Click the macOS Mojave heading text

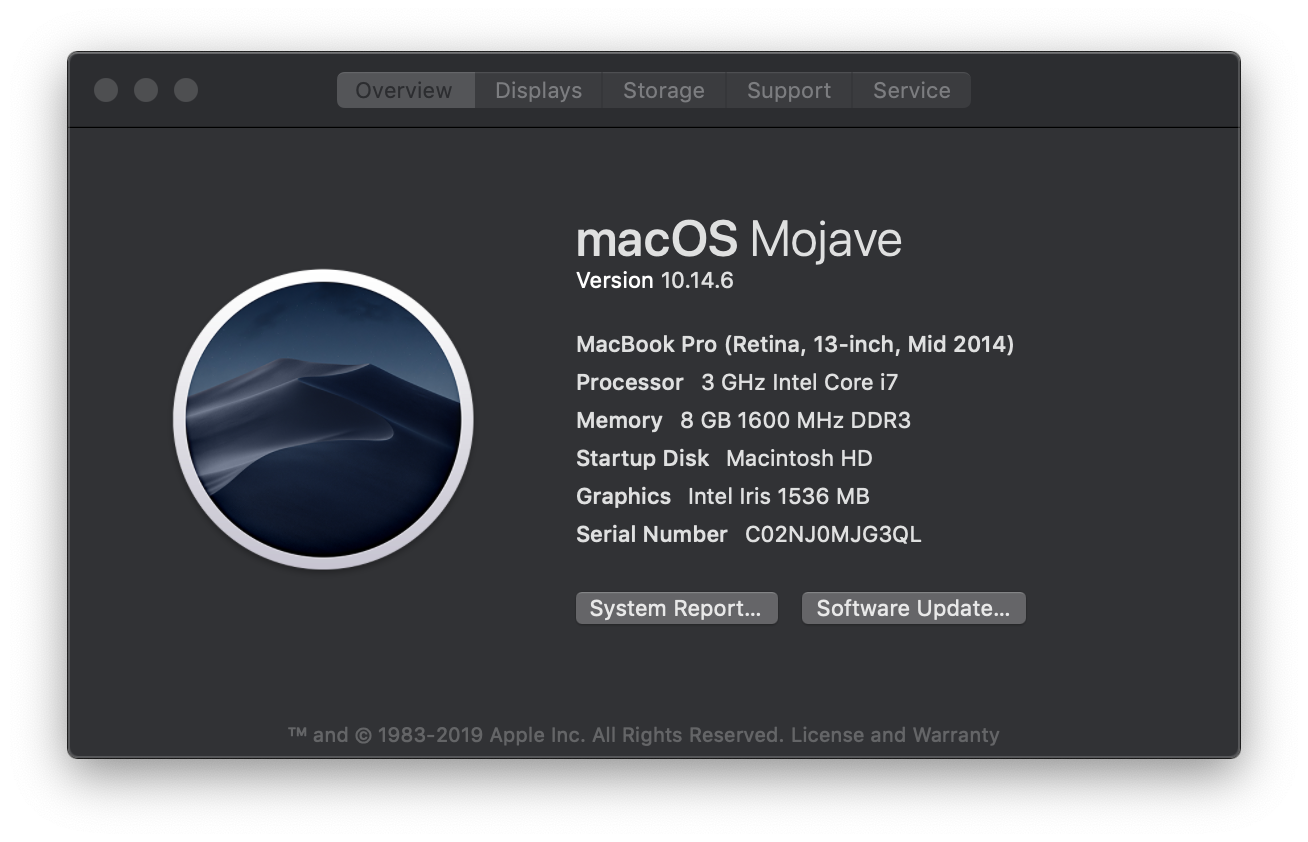738,240
